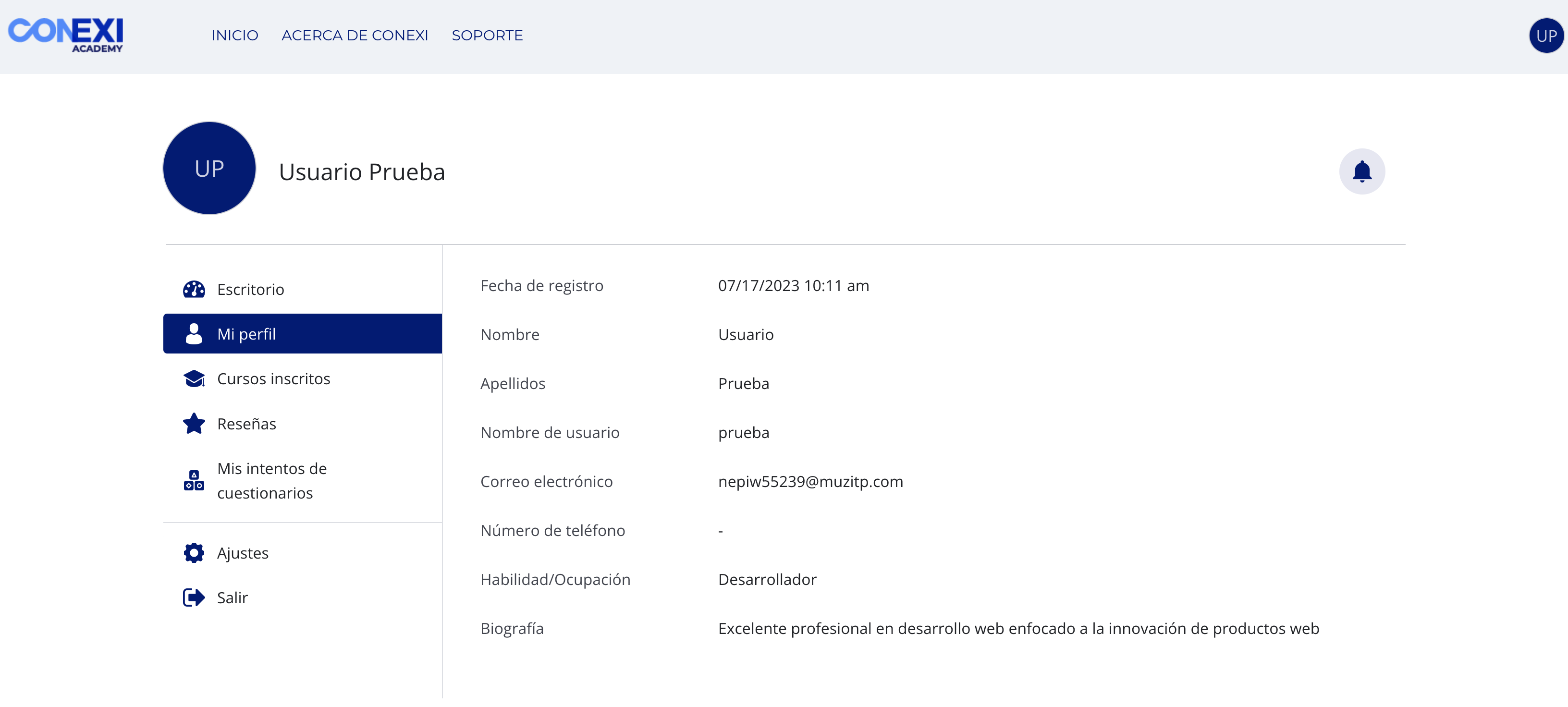Screen dimensions: 1568x707
Task: Open the Cursos inscritos section
Action: point(273,378)
